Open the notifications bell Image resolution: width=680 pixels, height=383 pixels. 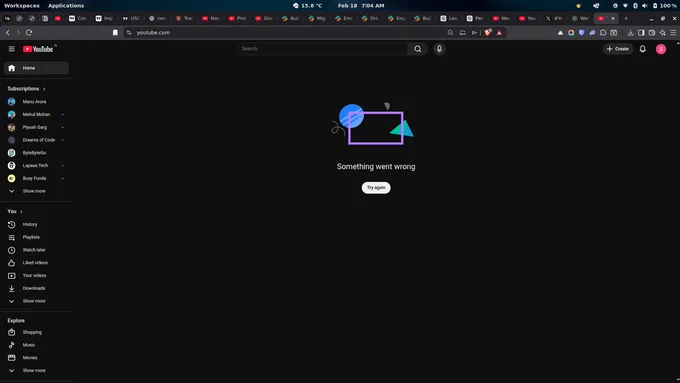pyautogui.click(x=643, y=49)
